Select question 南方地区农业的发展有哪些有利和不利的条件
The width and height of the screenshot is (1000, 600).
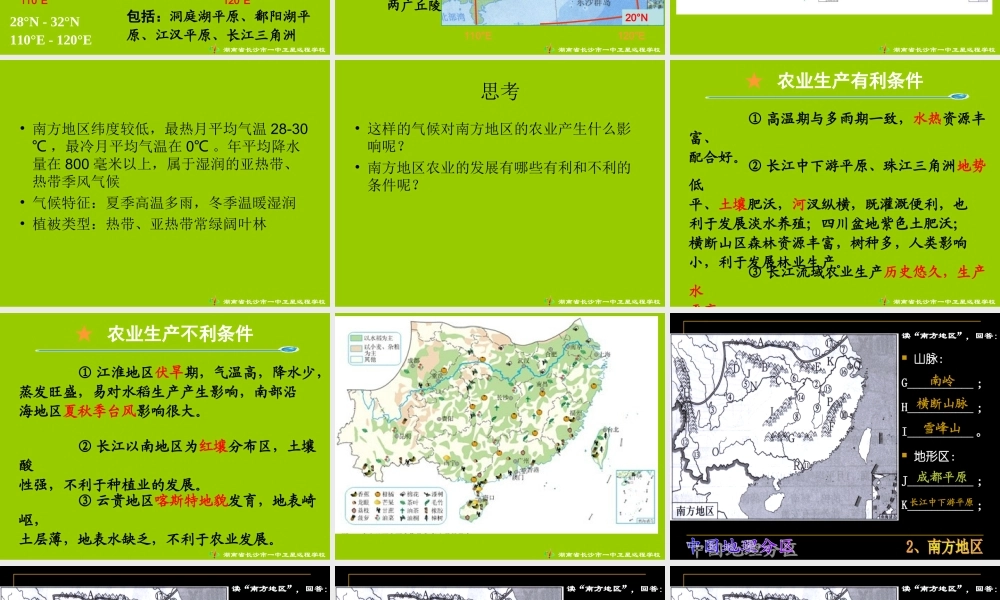pyautogui.click(x=499, y=176)
